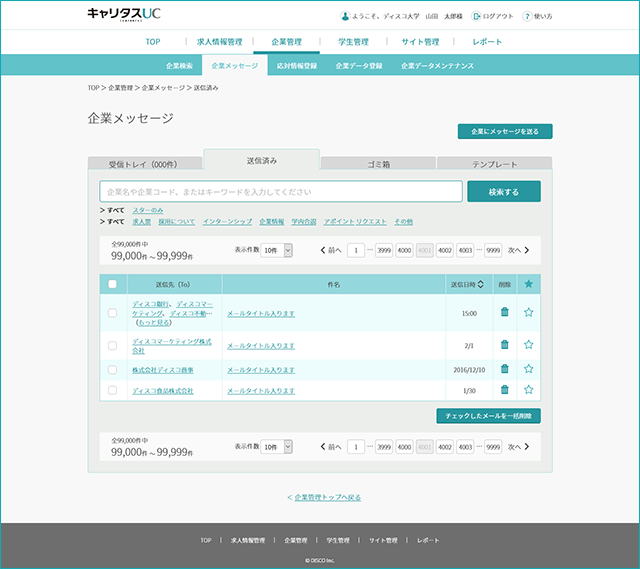Go to page 3999 in top pager
This screenshot has width=640, height=569.
click(384, 250)
